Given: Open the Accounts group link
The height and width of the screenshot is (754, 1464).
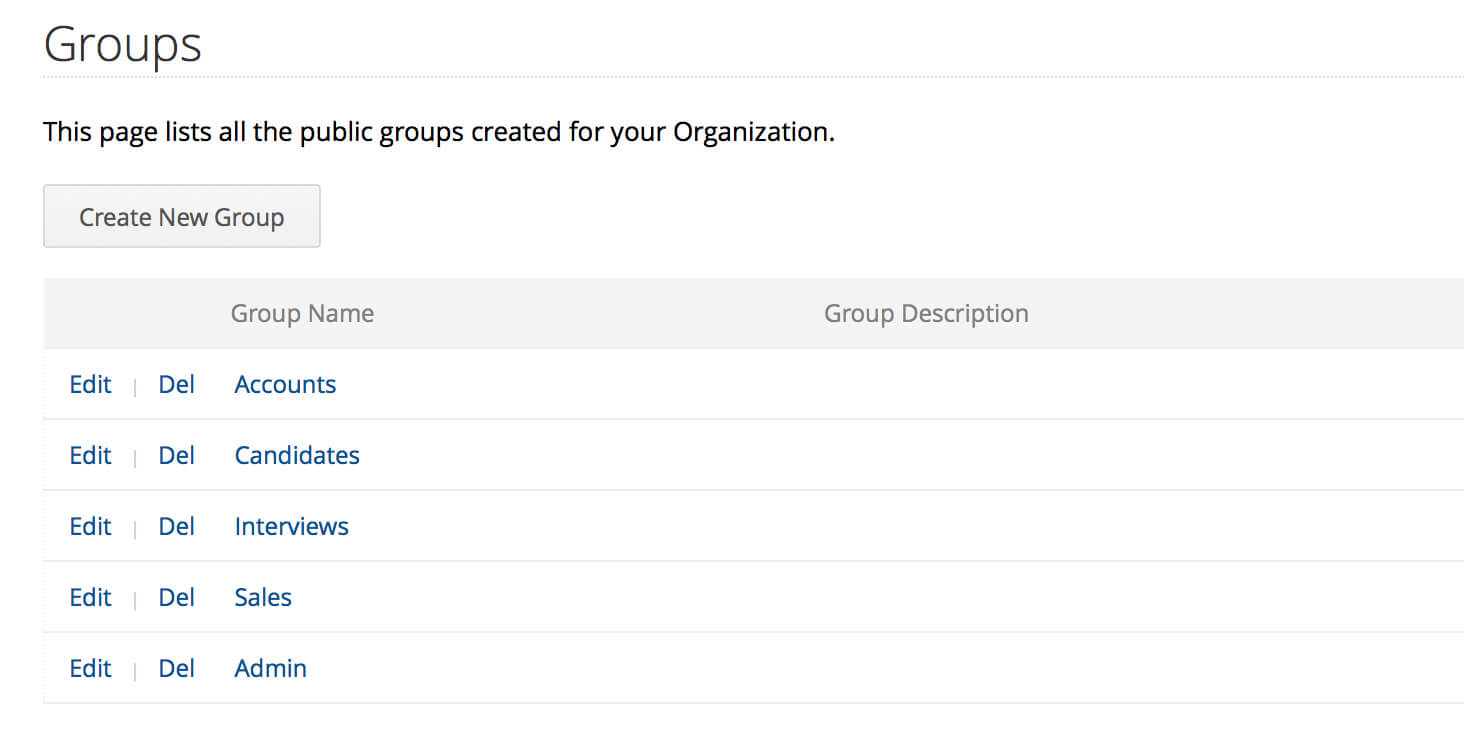Looking at the screenshot, I should (285, 385).
